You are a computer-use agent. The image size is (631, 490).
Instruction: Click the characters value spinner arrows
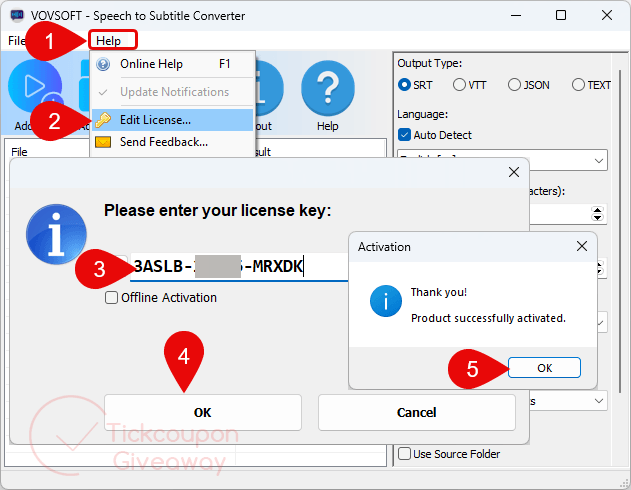pos(598,214)
